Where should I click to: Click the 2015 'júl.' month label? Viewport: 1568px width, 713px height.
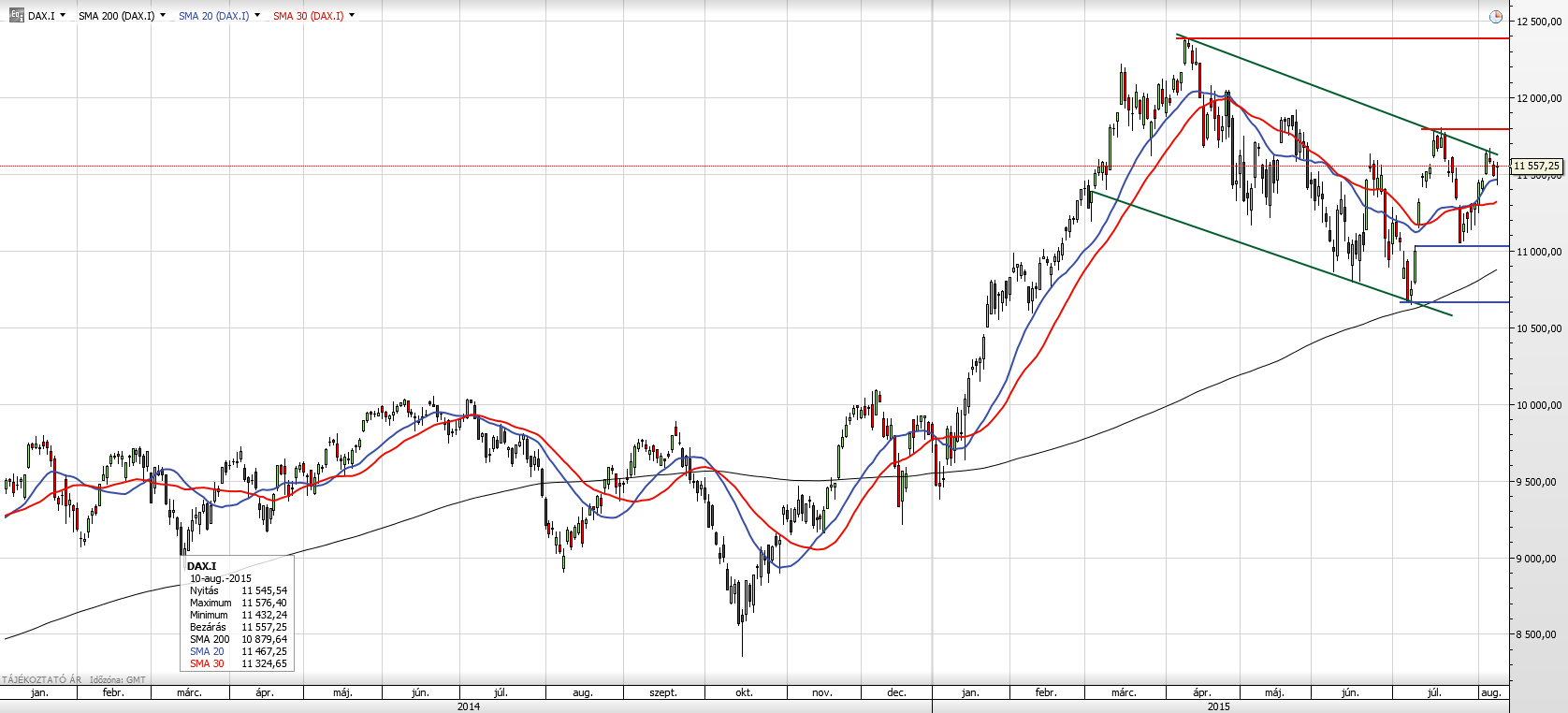1434,693
